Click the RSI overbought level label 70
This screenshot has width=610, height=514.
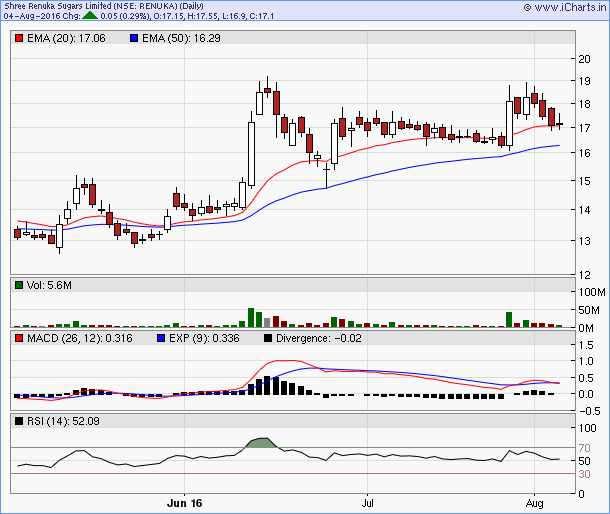click(x=584, y=448)
